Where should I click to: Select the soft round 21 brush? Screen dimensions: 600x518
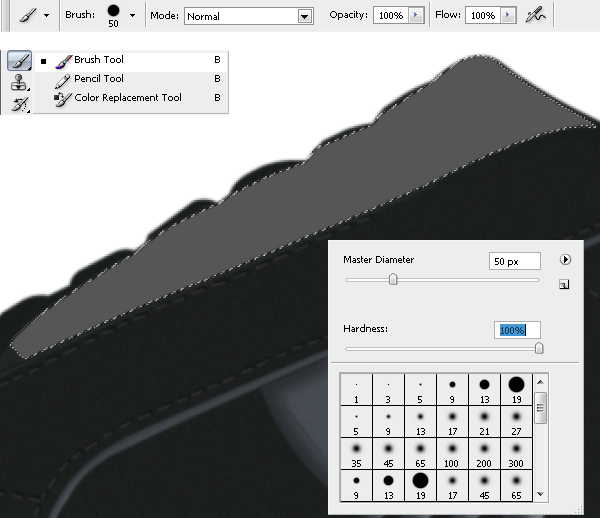484,422
